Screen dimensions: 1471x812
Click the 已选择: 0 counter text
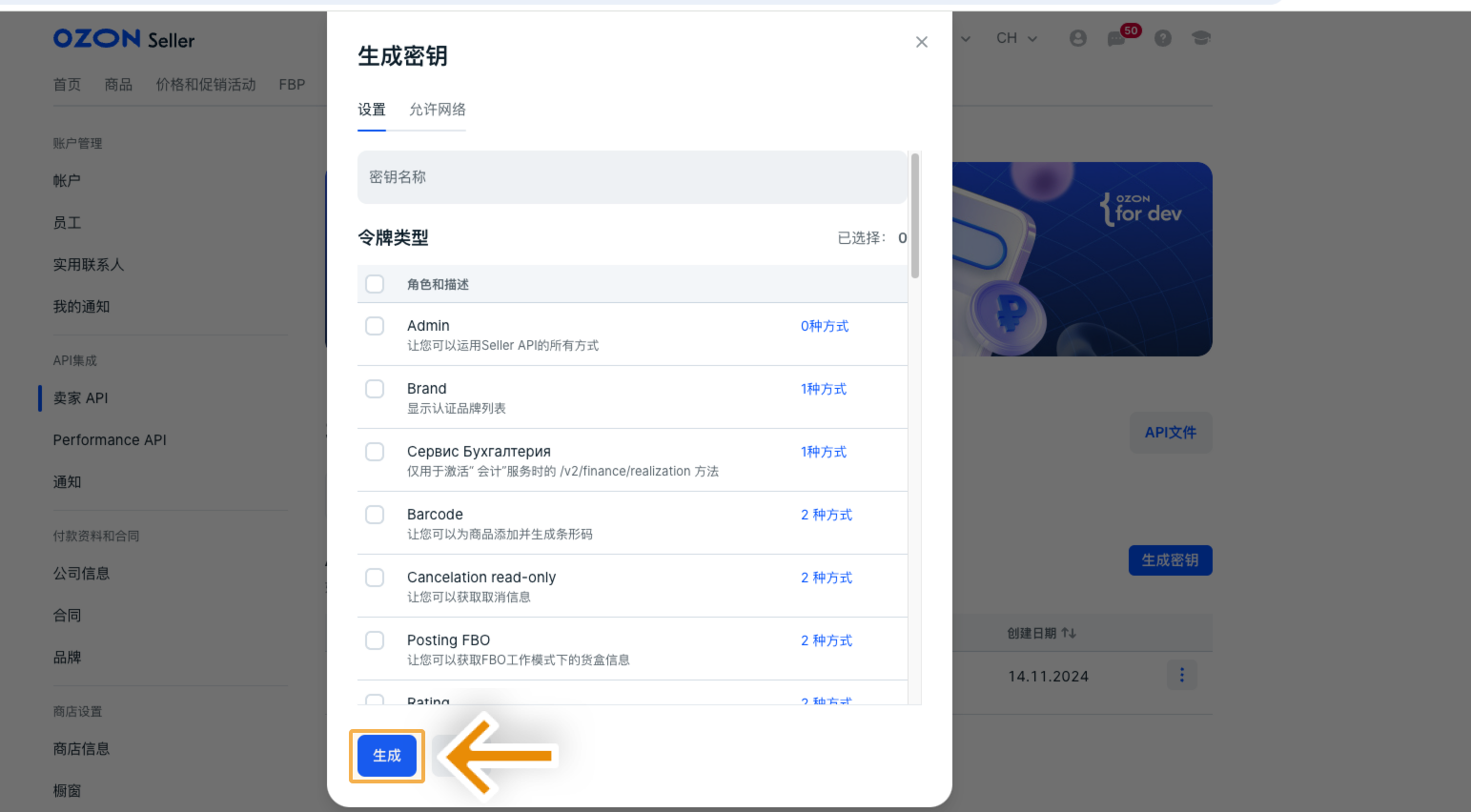pos(872,238)
